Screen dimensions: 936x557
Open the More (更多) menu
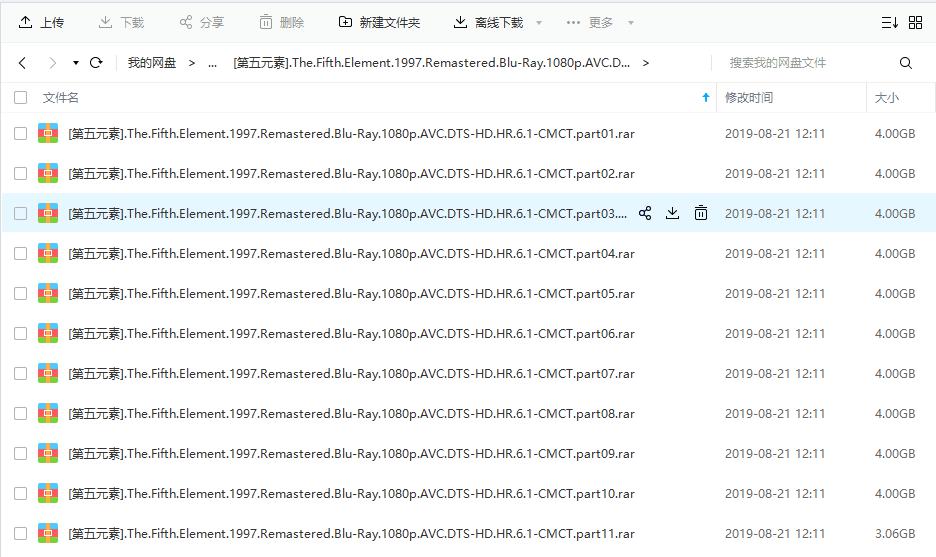tap(590, 23)
